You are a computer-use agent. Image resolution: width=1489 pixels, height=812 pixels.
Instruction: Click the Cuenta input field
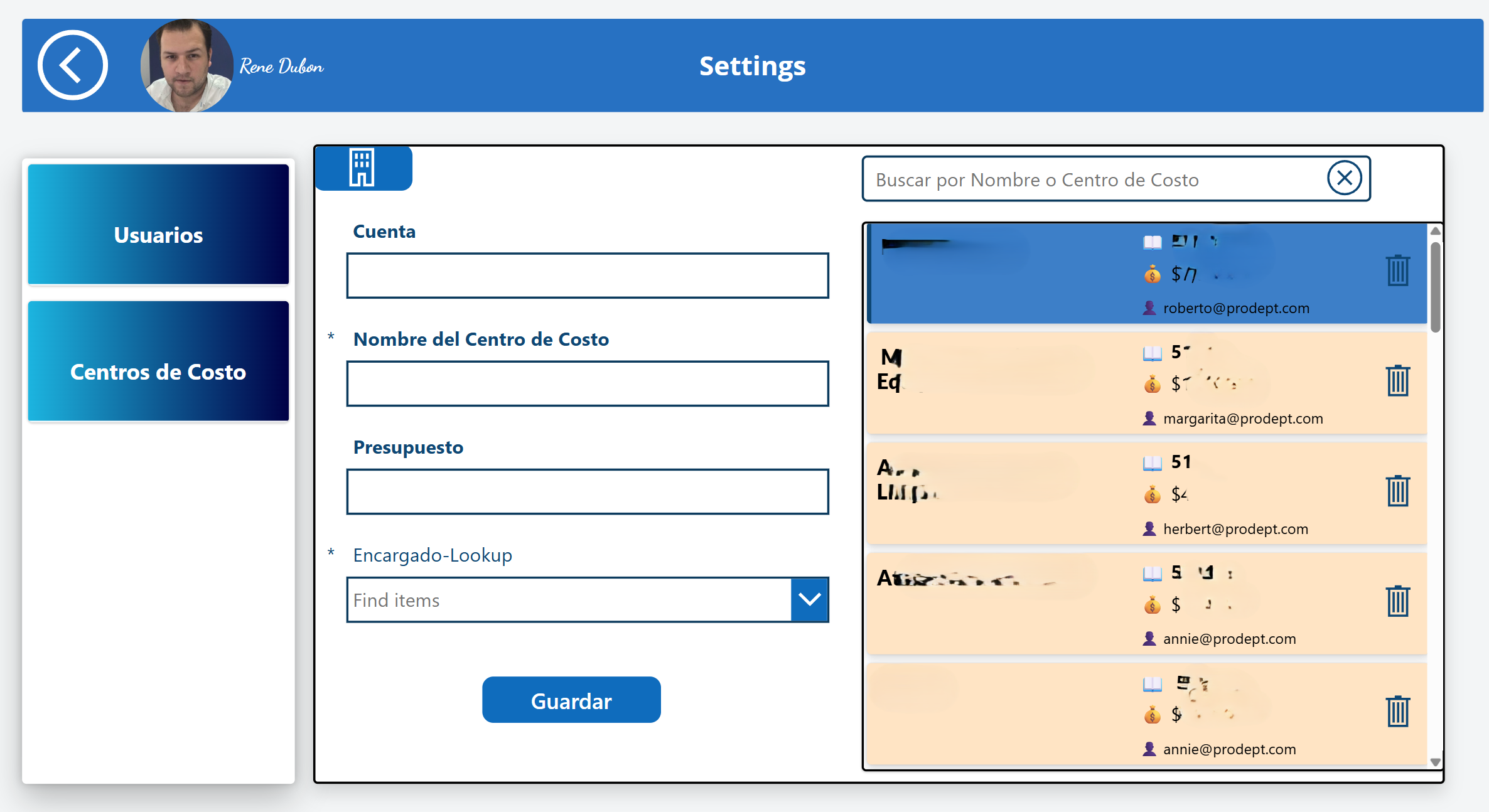point(587,276)
